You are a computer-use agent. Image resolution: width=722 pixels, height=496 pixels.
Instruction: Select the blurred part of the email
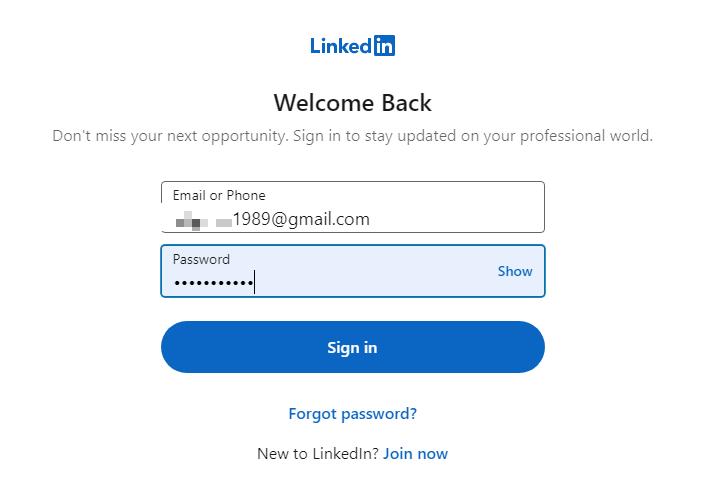click(203, 220)
